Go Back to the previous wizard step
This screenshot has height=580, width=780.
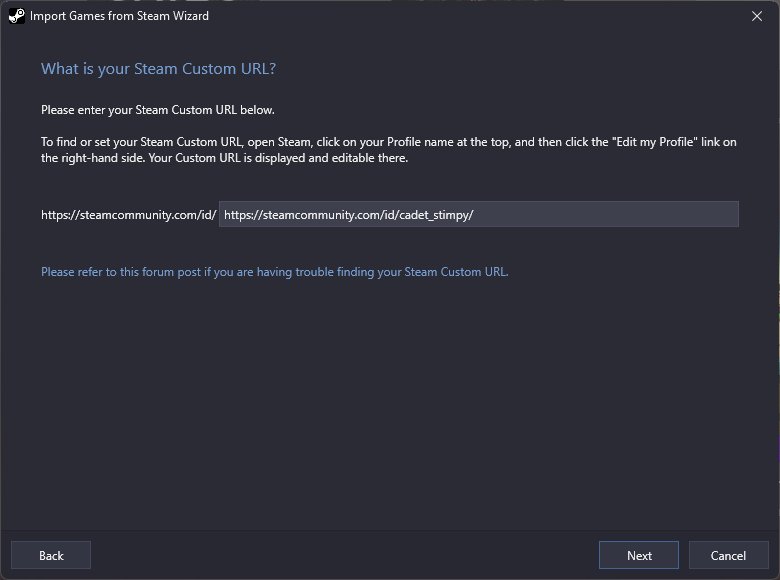coord(51,555)
